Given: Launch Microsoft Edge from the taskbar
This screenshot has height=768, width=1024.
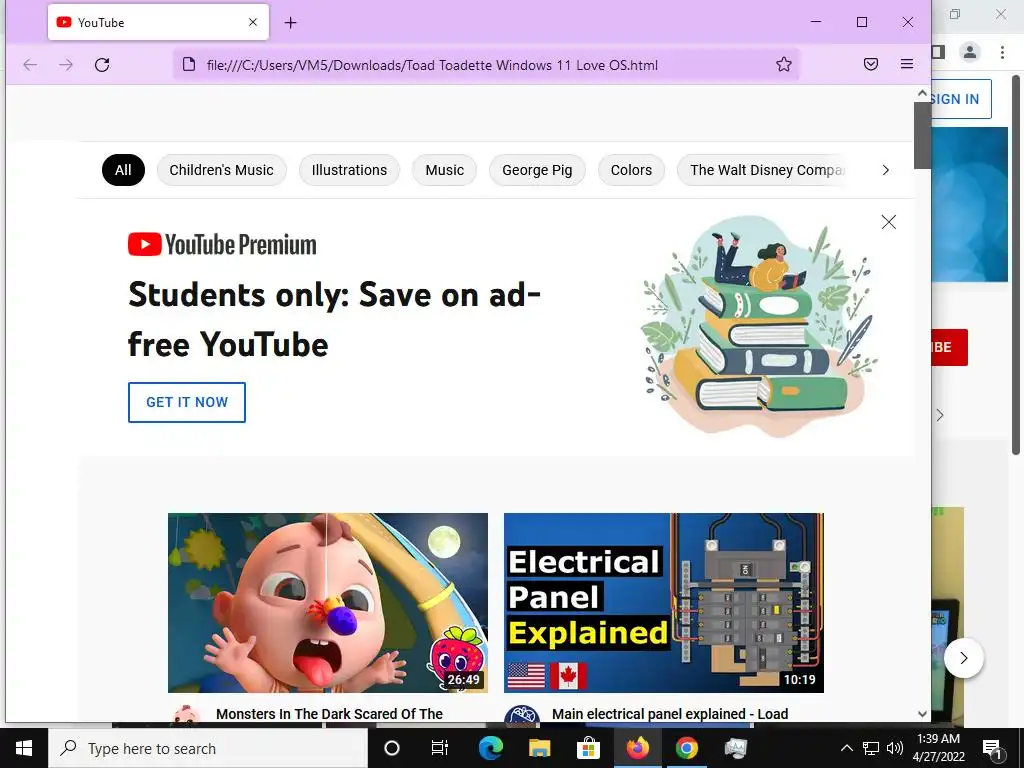Looking at the screenshot, I should [x=490, y=748].
